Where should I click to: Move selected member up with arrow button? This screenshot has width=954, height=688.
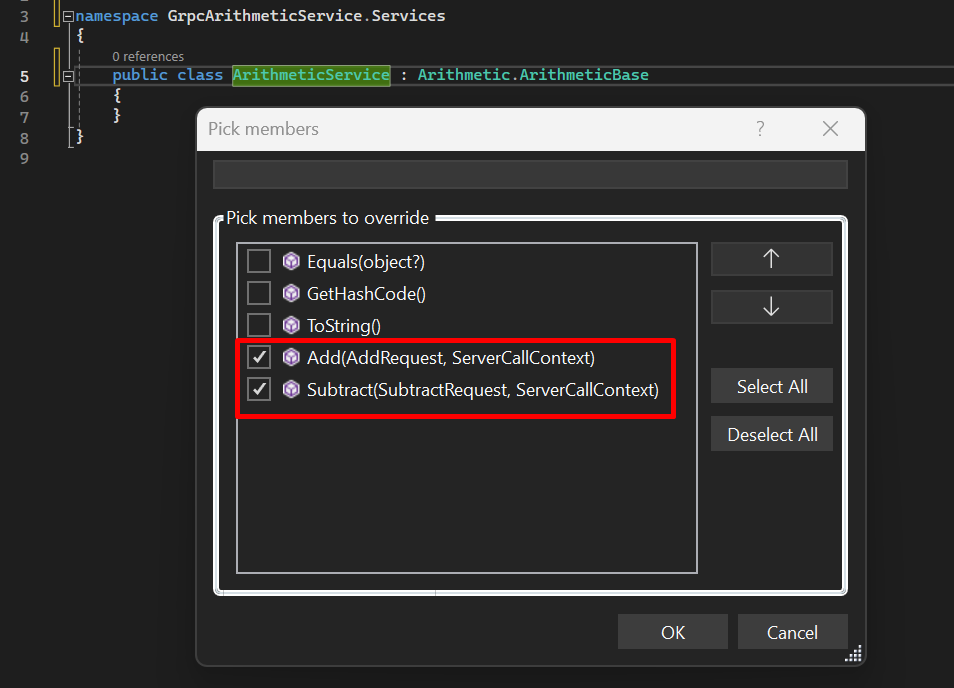pyautogui.click(x=771, y=258)
